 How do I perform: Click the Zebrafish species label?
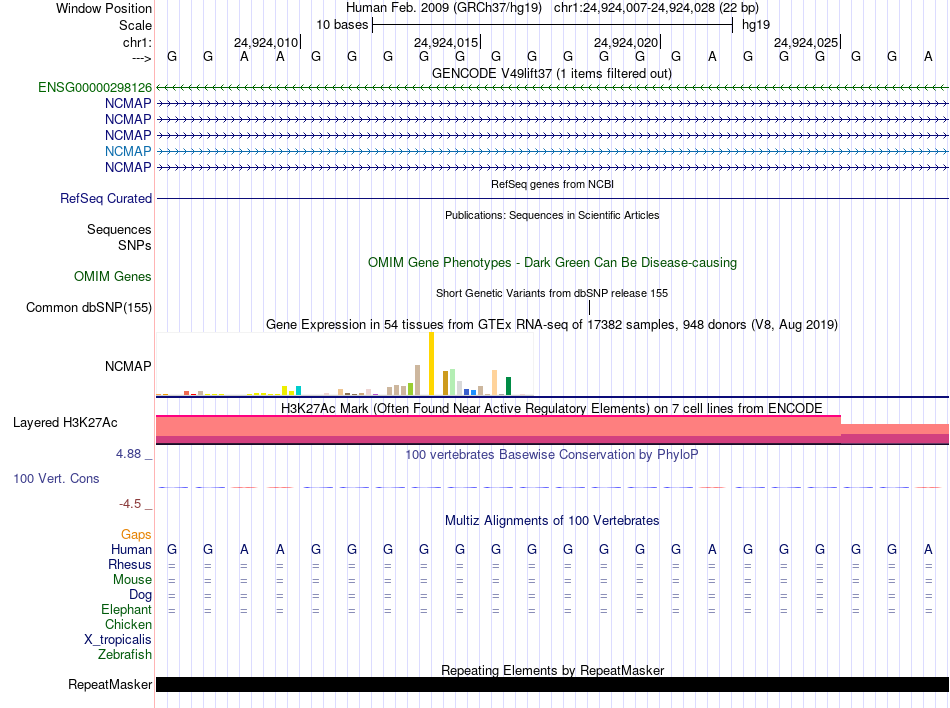tap(125, 655)
